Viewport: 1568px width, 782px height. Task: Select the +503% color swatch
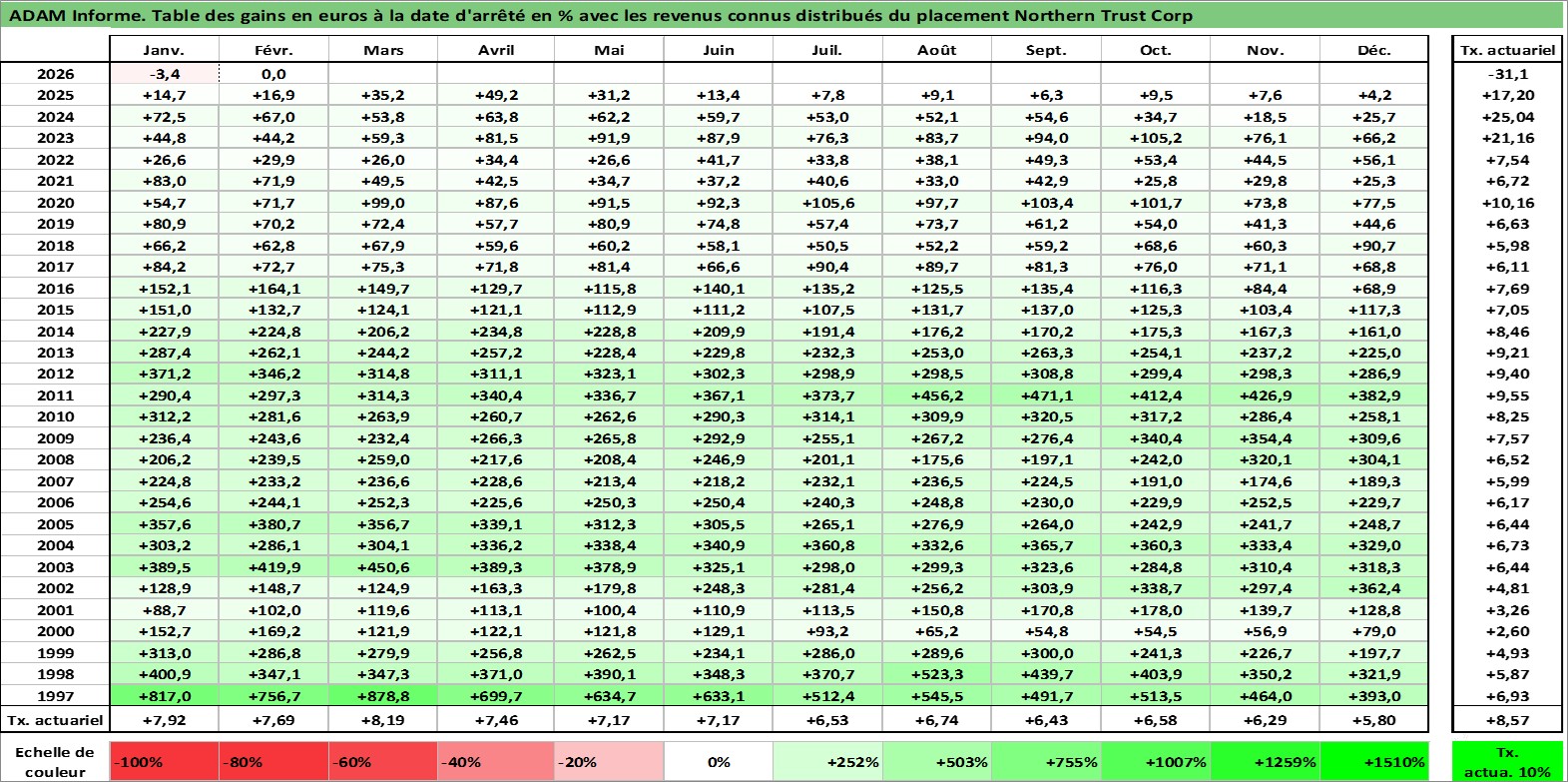936,761
